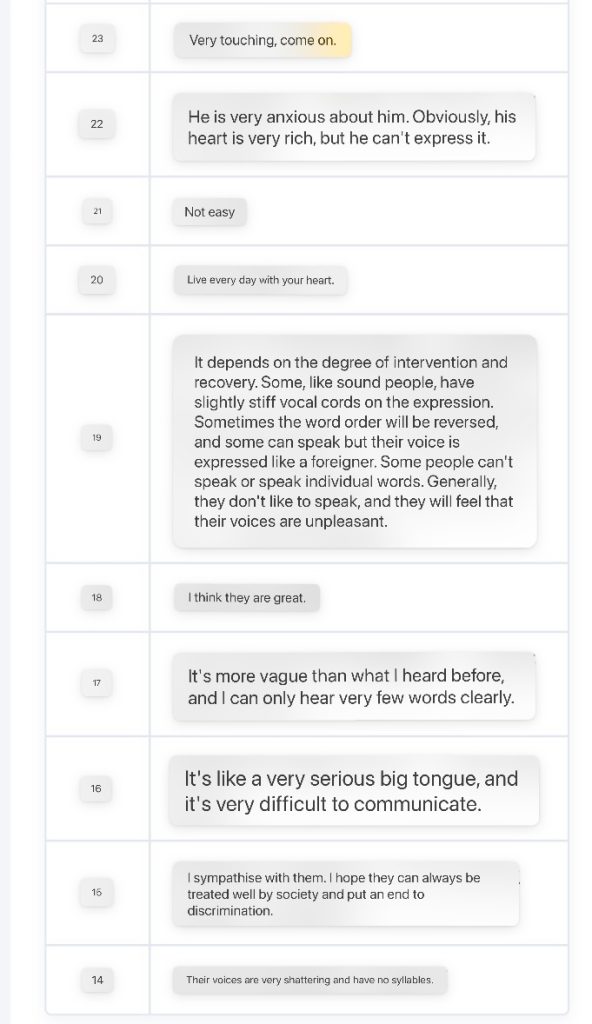
Task: Click the number 15 badge
Action: pos(97,892)
